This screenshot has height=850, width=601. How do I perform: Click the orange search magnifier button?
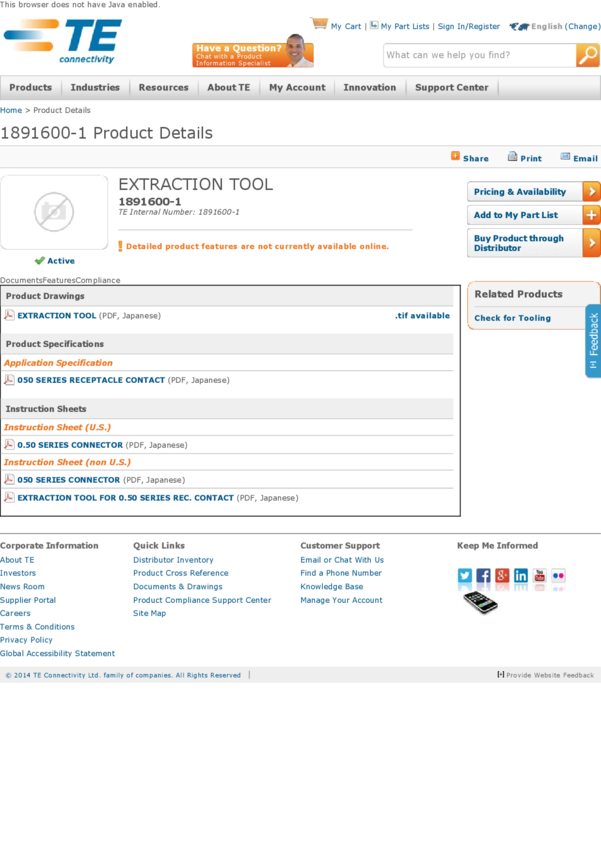pos(587,55)
